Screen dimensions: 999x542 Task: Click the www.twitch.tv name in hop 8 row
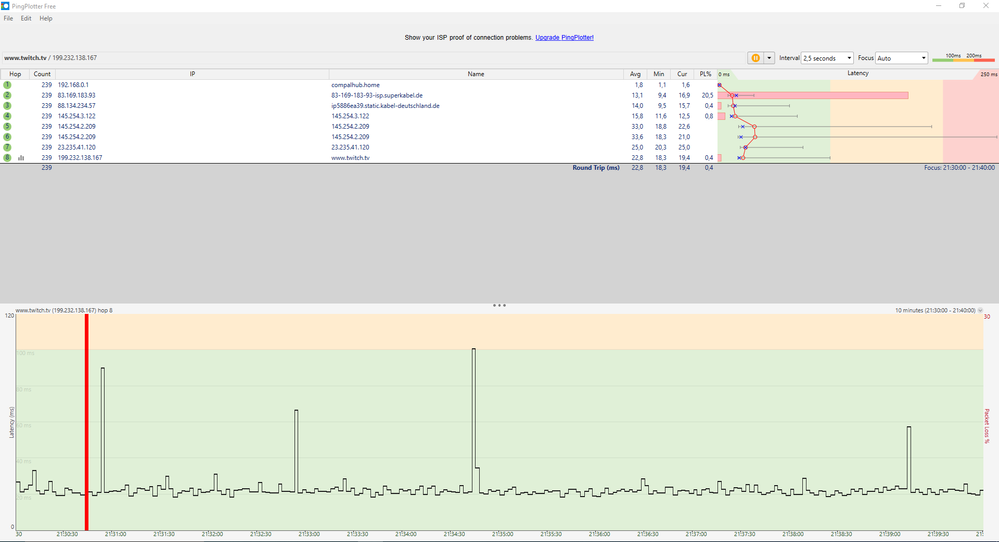[x=350, y=157]
